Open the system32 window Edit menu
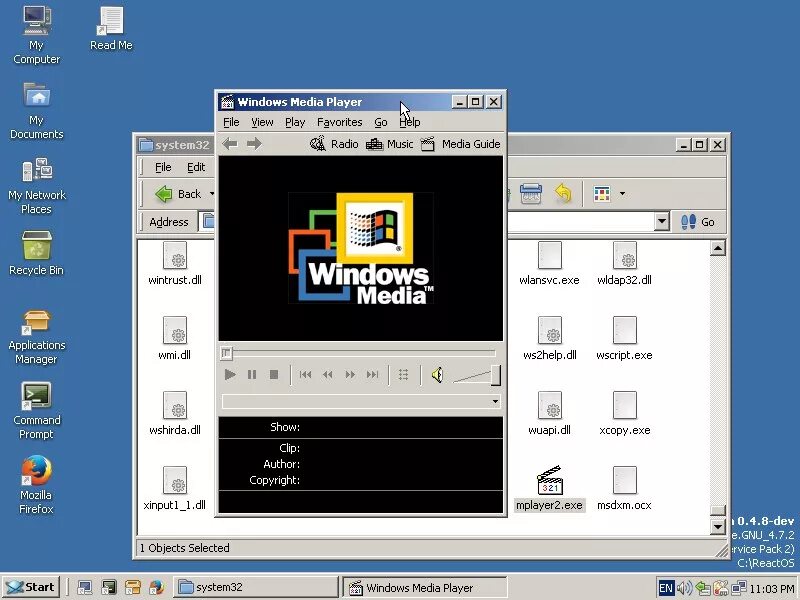 (x=196, y=167)
